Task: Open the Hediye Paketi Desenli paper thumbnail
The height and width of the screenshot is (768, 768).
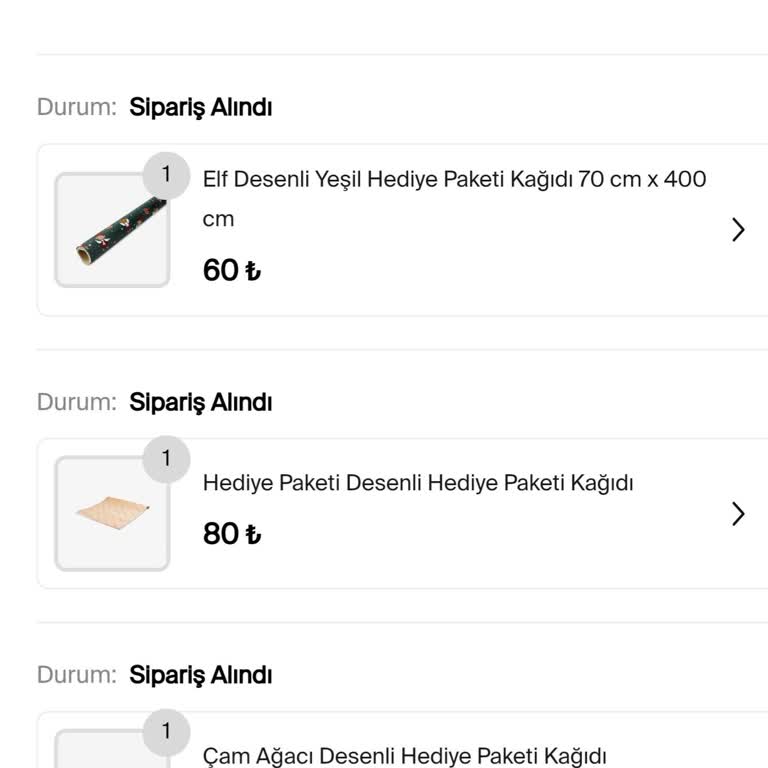Action: 112,514
